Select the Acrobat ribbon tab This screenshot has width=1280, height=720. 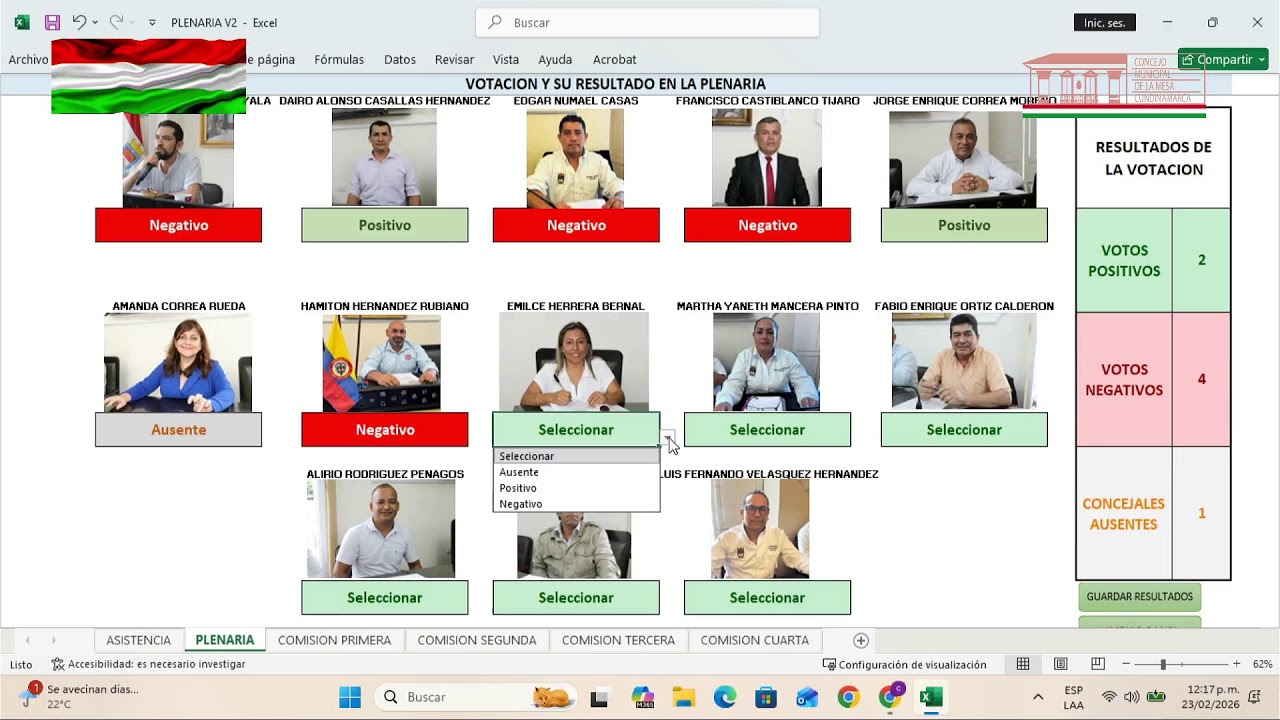click(614, 60)
